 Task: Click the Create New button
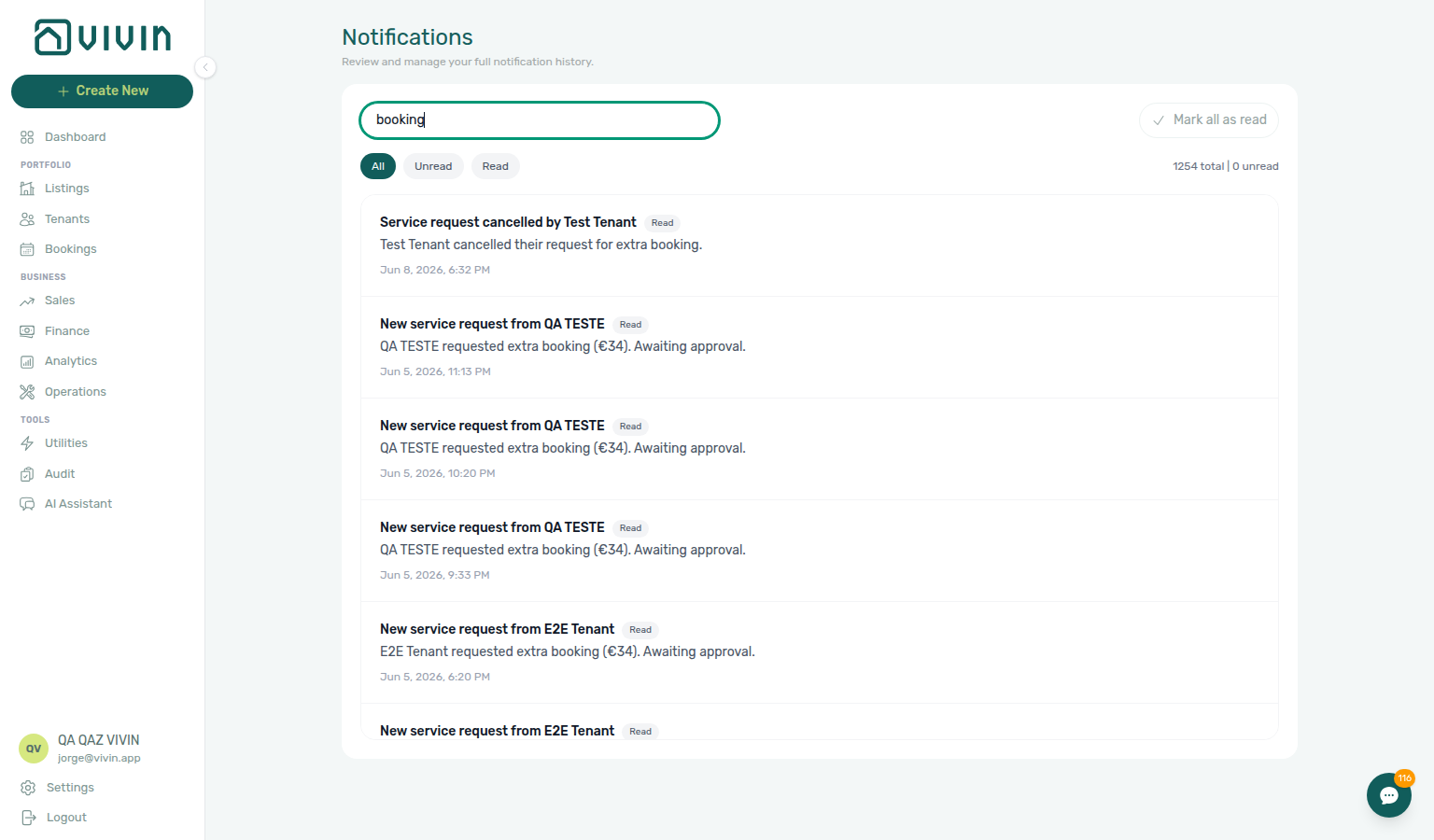[x=102, y=91]
